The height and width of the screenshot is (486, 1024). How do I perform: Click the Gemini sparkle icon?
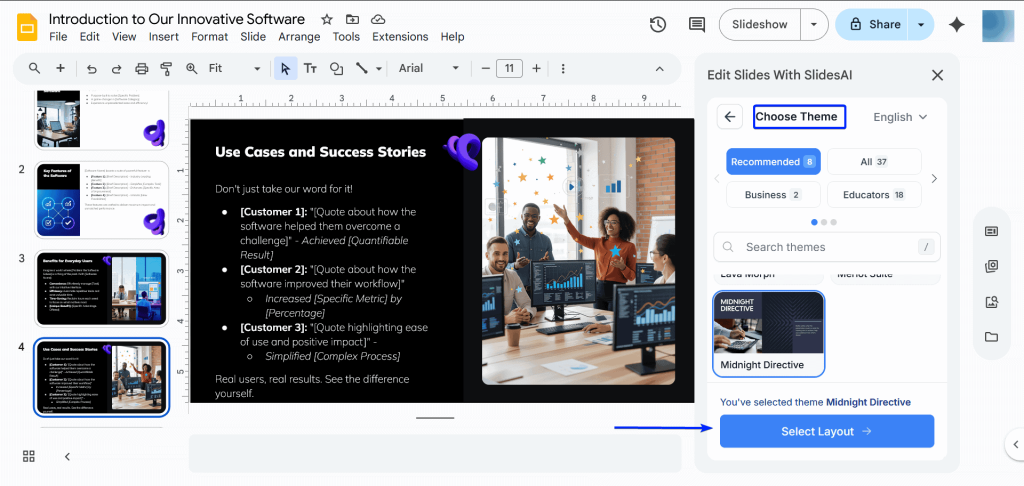point(956,25)
